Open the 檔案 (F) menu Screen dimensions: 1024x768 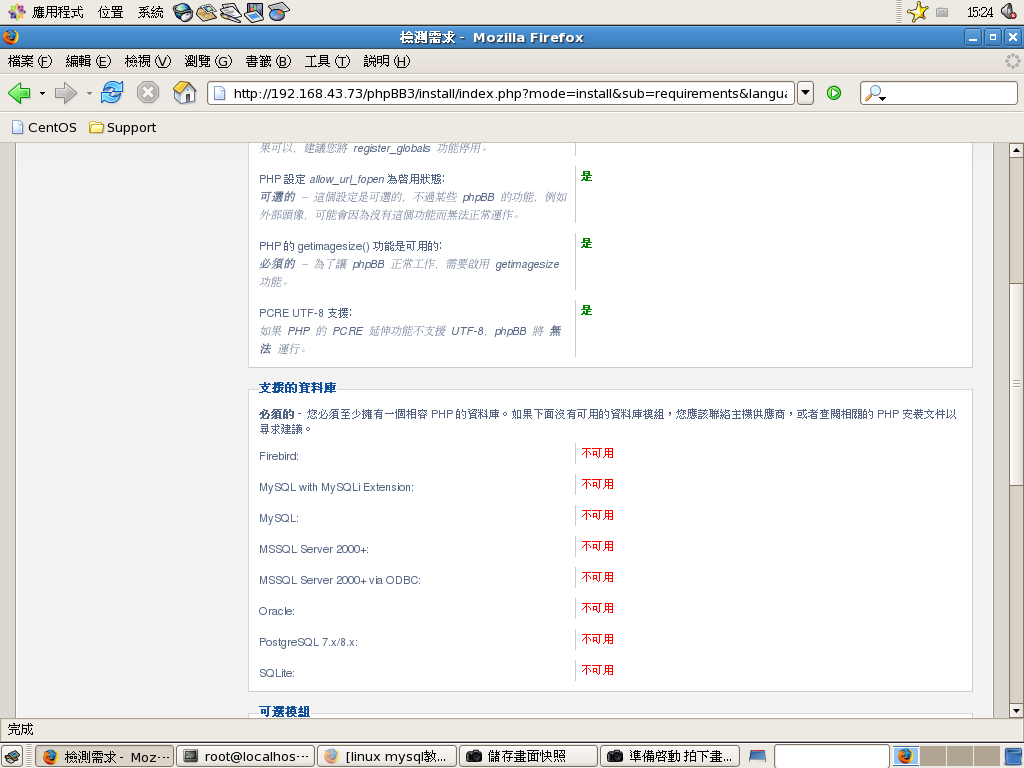[x=29, y=61]
